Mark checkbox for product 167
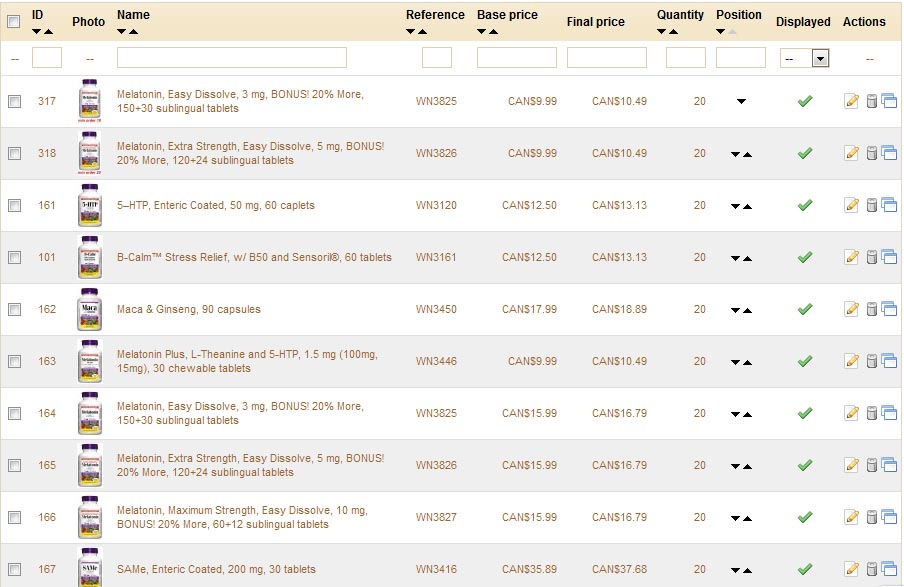The image size is (904, 587). 14,570
